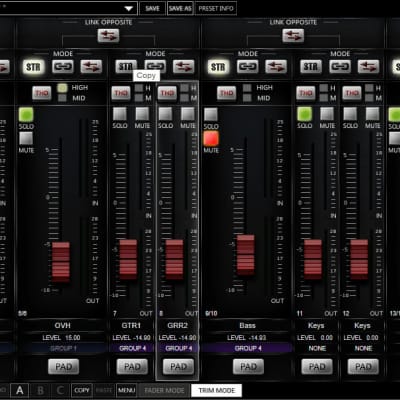This screenshot has width=400, height=400.
Task: Select STR mode above GTR1 and GRR2 channels
Action: (126, 67)
